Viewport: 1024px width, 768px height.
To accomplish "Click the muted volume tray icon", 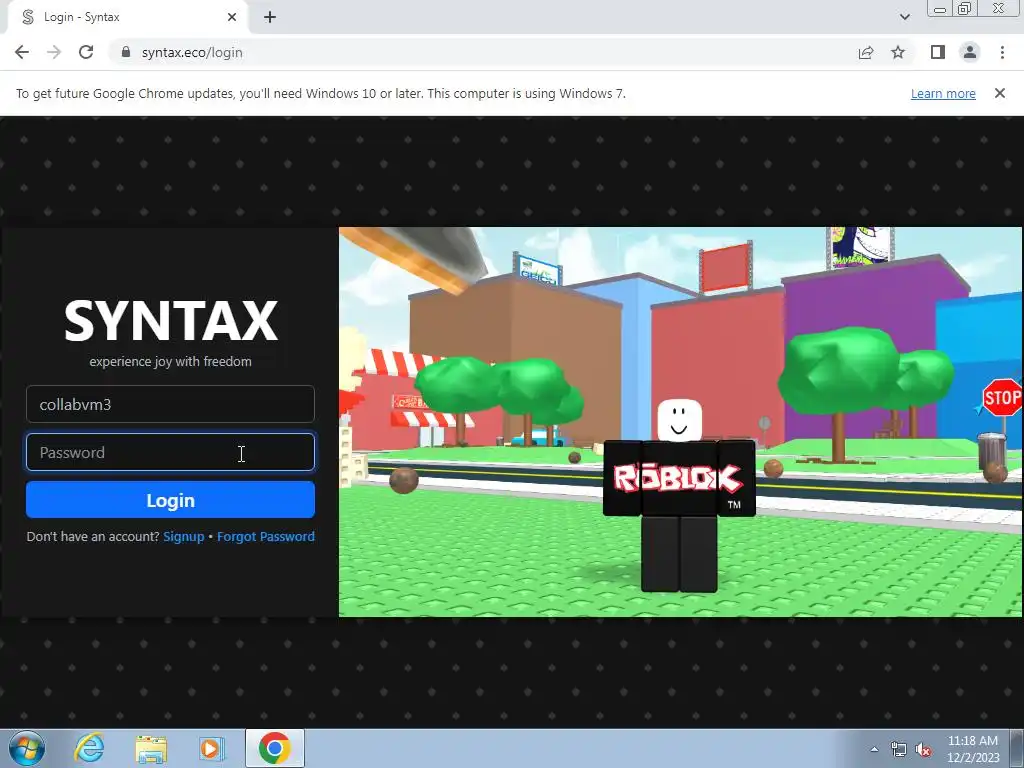I will coord(923,749).
